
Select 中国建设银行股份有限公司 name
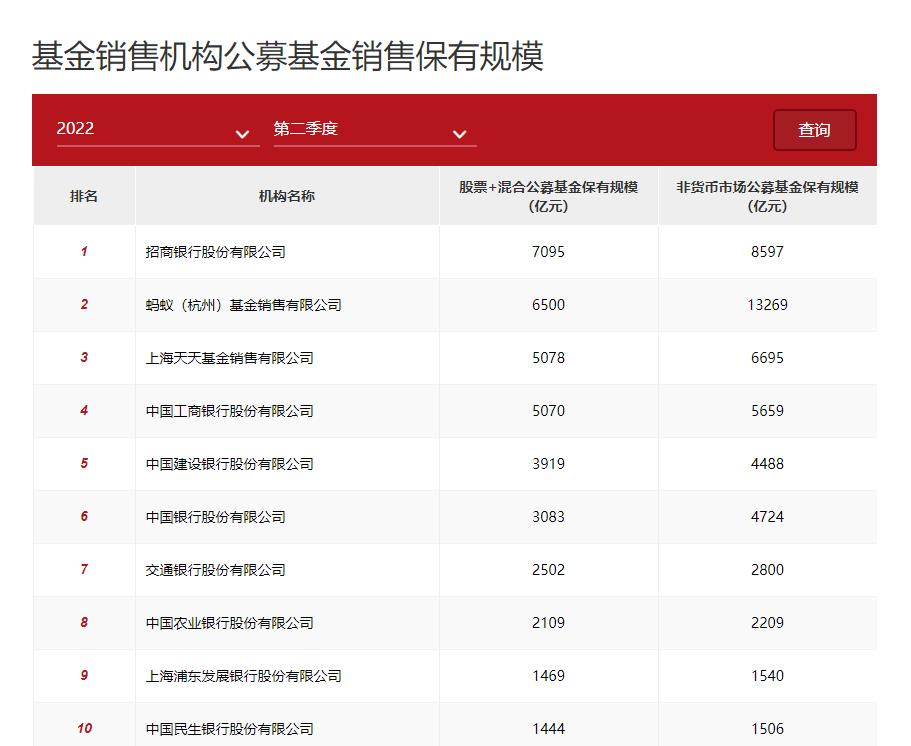(229, 464)
